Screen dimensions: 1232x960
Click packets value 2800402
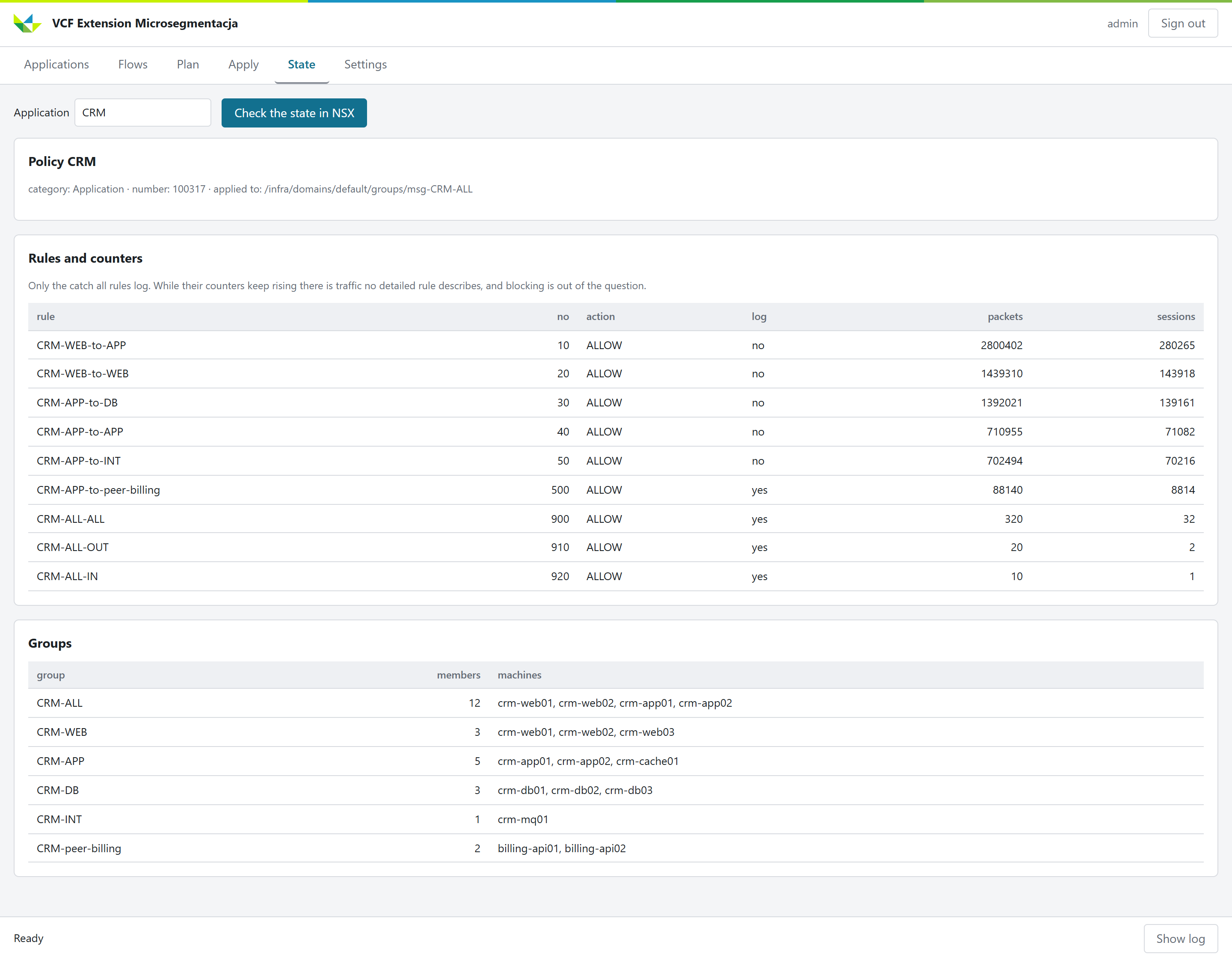click(x=1001, y=345)
